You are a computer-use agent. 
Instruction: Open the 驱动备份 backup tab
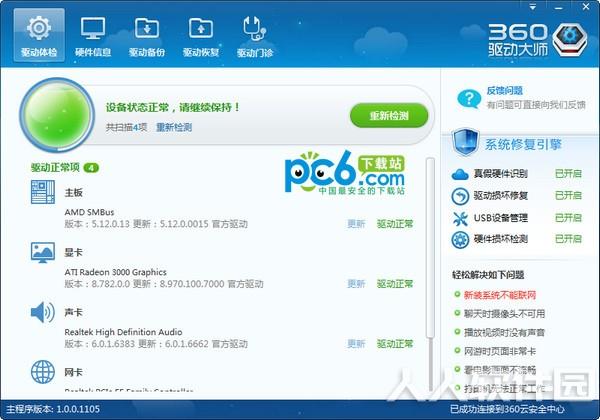(x=147, y=35)
